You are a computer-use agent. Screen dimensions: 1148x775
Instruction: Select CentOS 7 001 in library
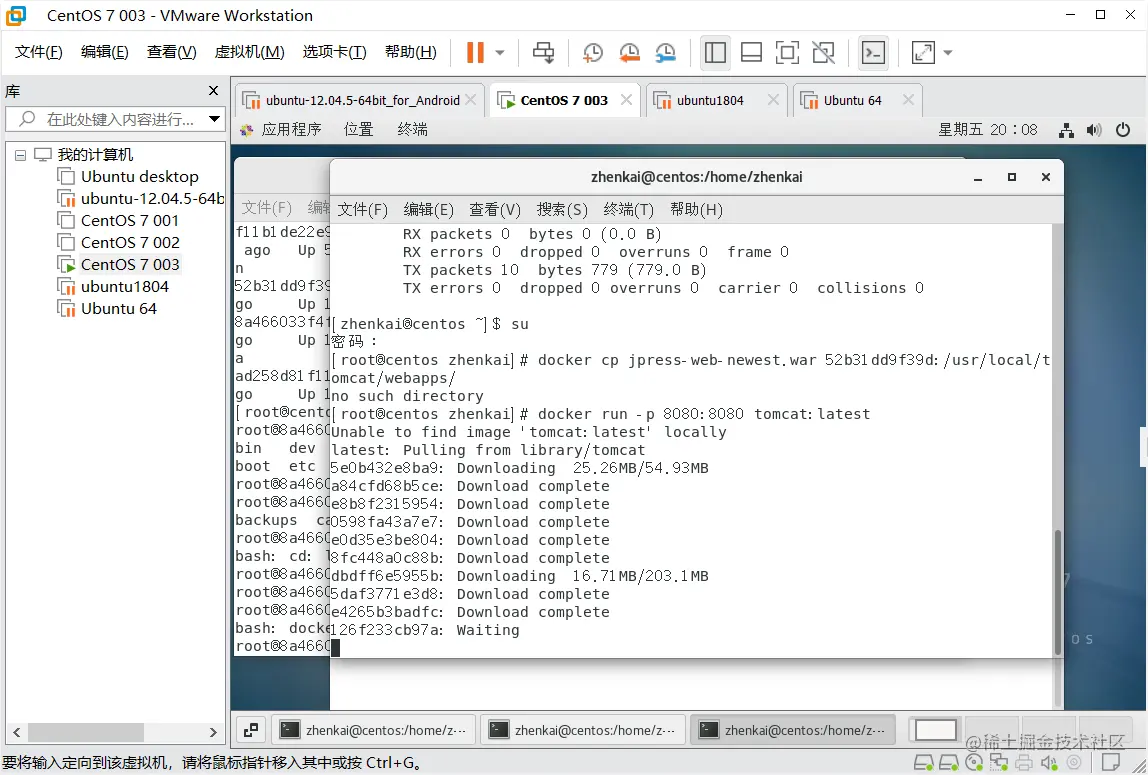pyautogui.click(x=119, y=220)
